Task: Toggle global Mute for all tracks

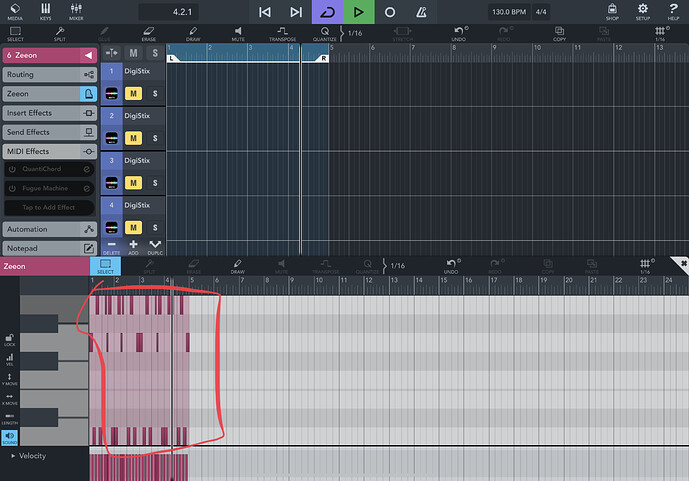Action: click(x=133, y=53)
